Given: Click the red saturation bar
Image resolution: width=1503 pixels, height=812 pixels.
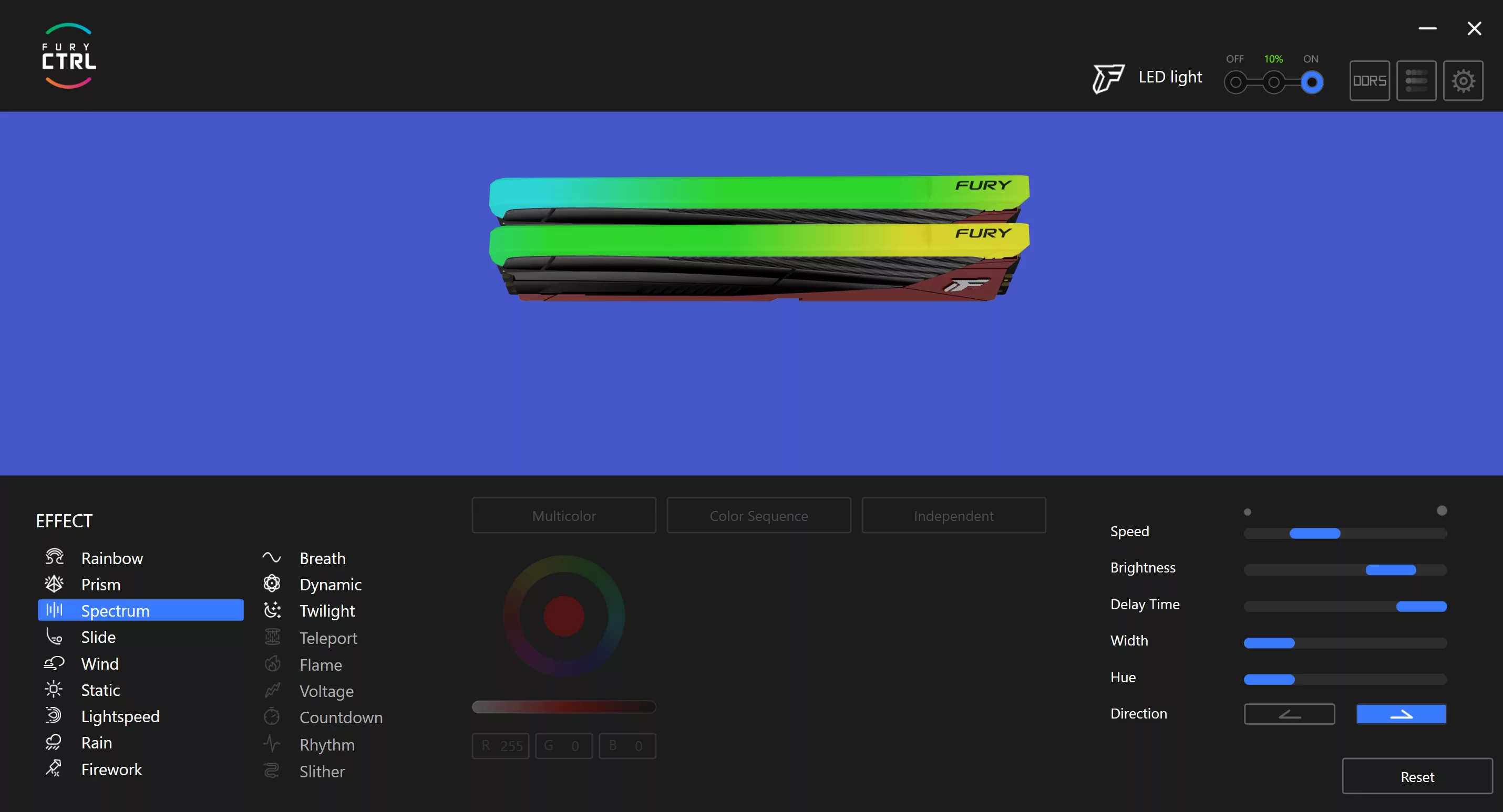Looking at the screenshot, I should (x=563, y=707).
